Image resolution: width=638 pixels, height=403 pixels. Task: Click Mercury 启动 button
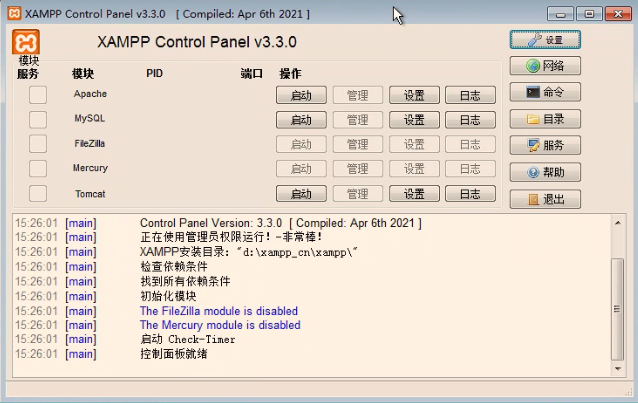click(301, 169)
